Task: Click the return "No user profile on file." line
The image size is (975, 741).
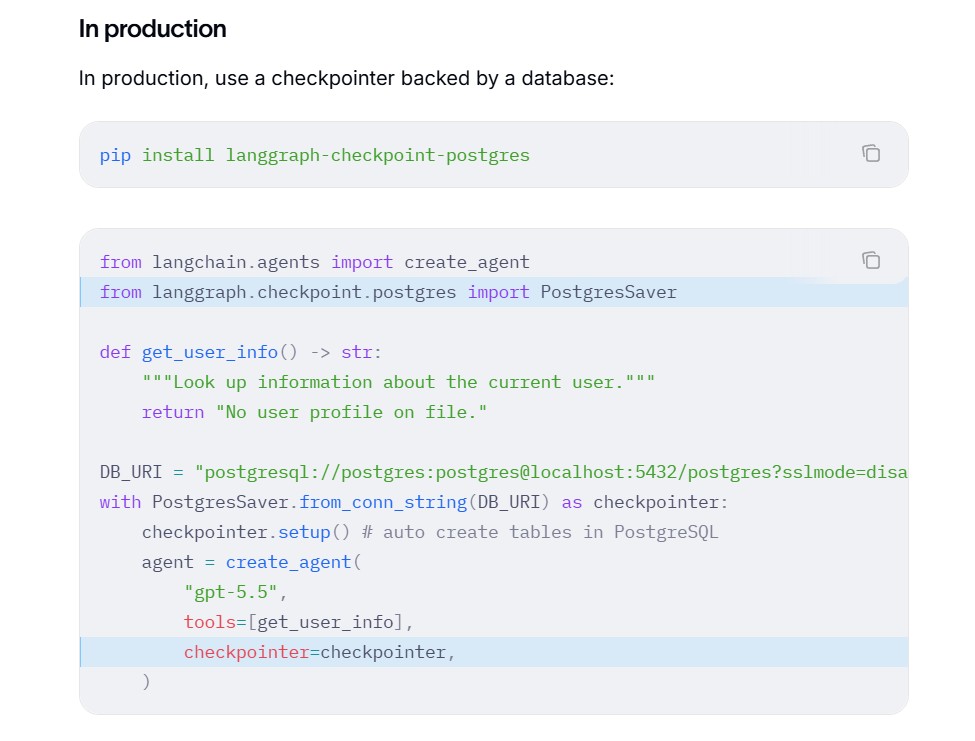Action: 314,412
